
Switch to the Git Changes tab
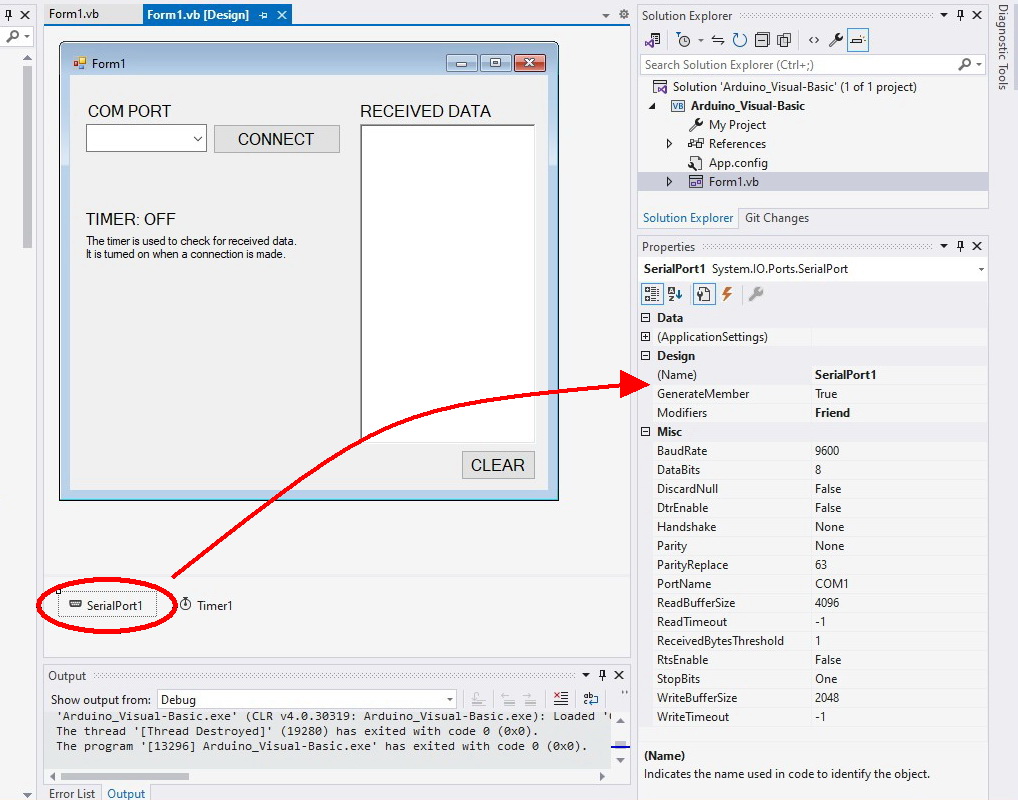pyautogui.click(x=776, y=217)
